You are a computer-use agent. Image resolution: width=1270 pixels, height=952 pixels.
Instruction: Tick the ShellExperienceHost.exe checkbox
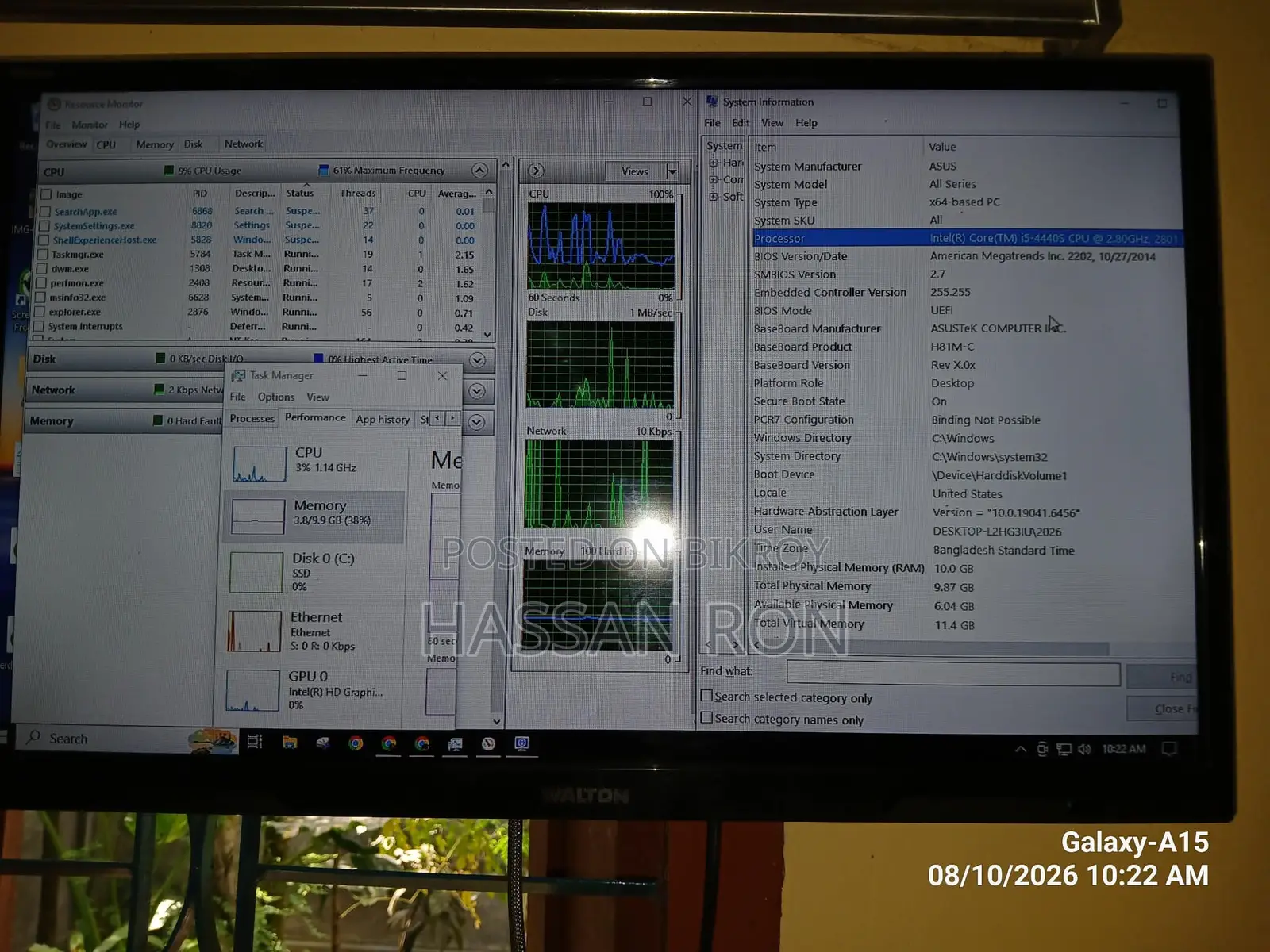point(45,240)
